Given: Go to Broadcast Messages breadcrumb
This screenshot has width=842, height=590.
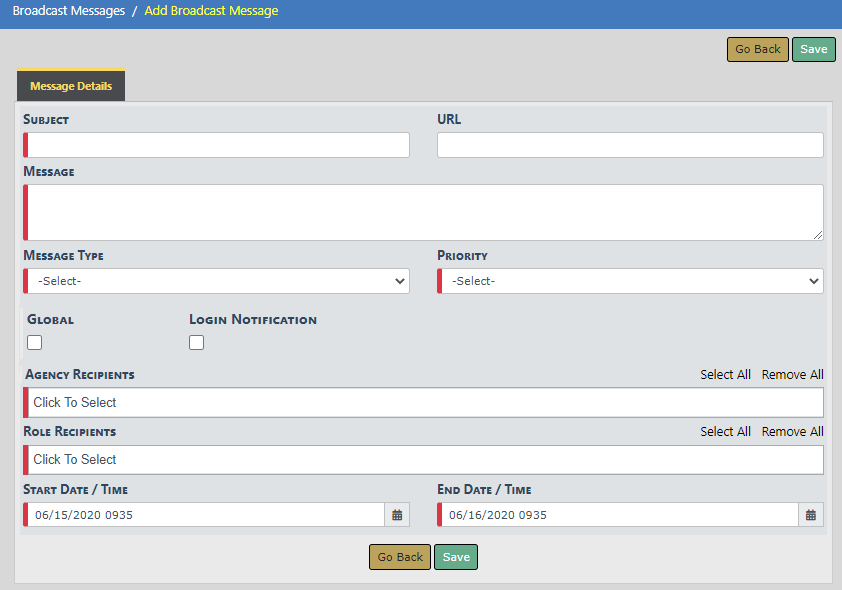Looking at the screenshot, I should click(x=69, y=11).
